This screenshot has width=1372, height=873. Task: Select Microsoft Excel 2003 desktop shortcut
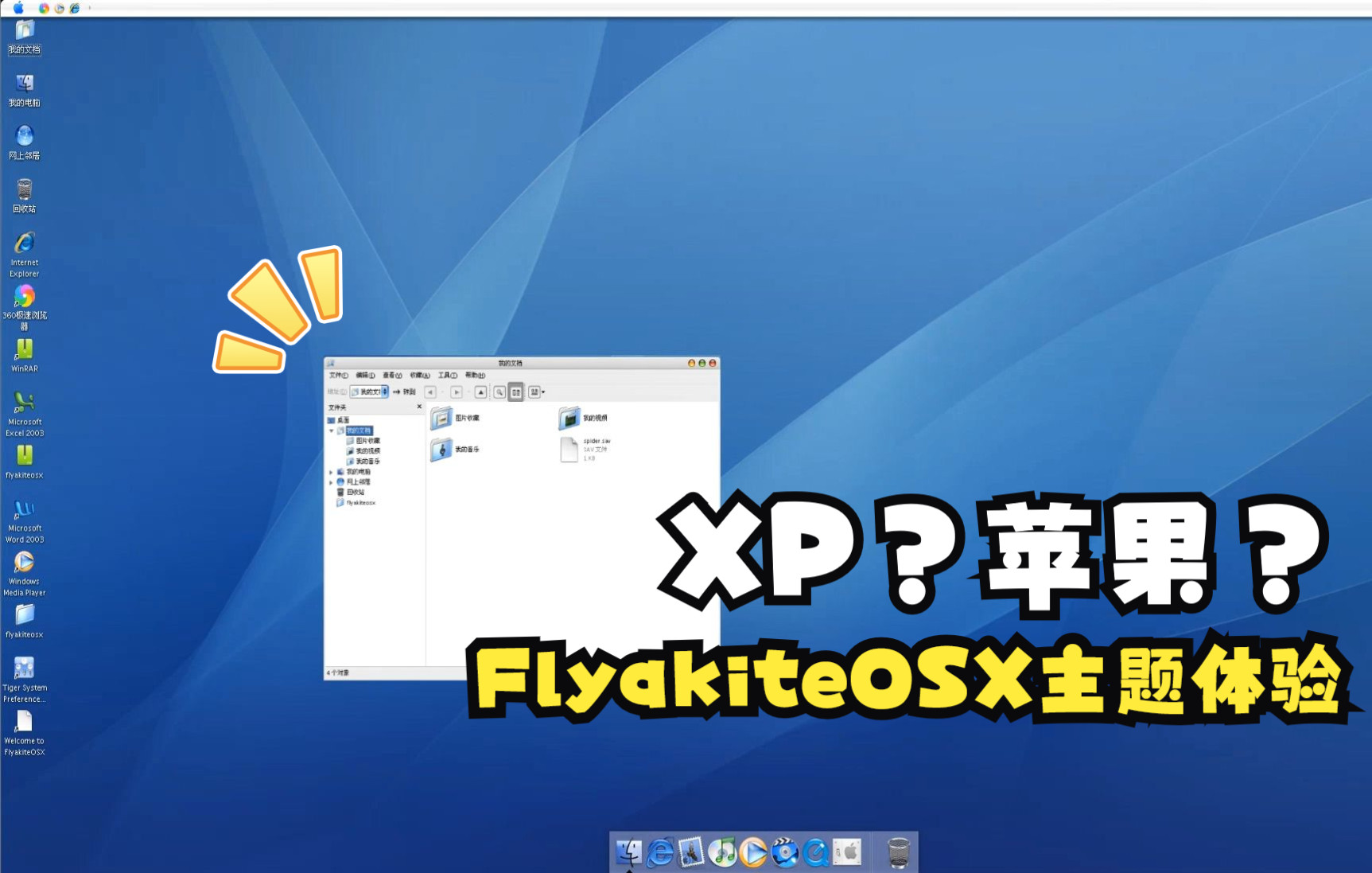point(25,415)
